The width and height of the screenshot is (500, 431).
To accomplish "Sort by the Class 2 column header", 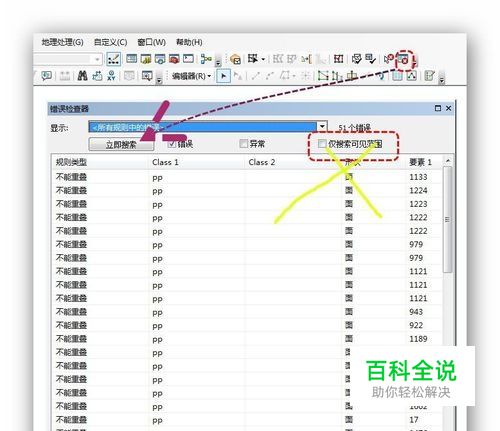I will click(293, 162).
